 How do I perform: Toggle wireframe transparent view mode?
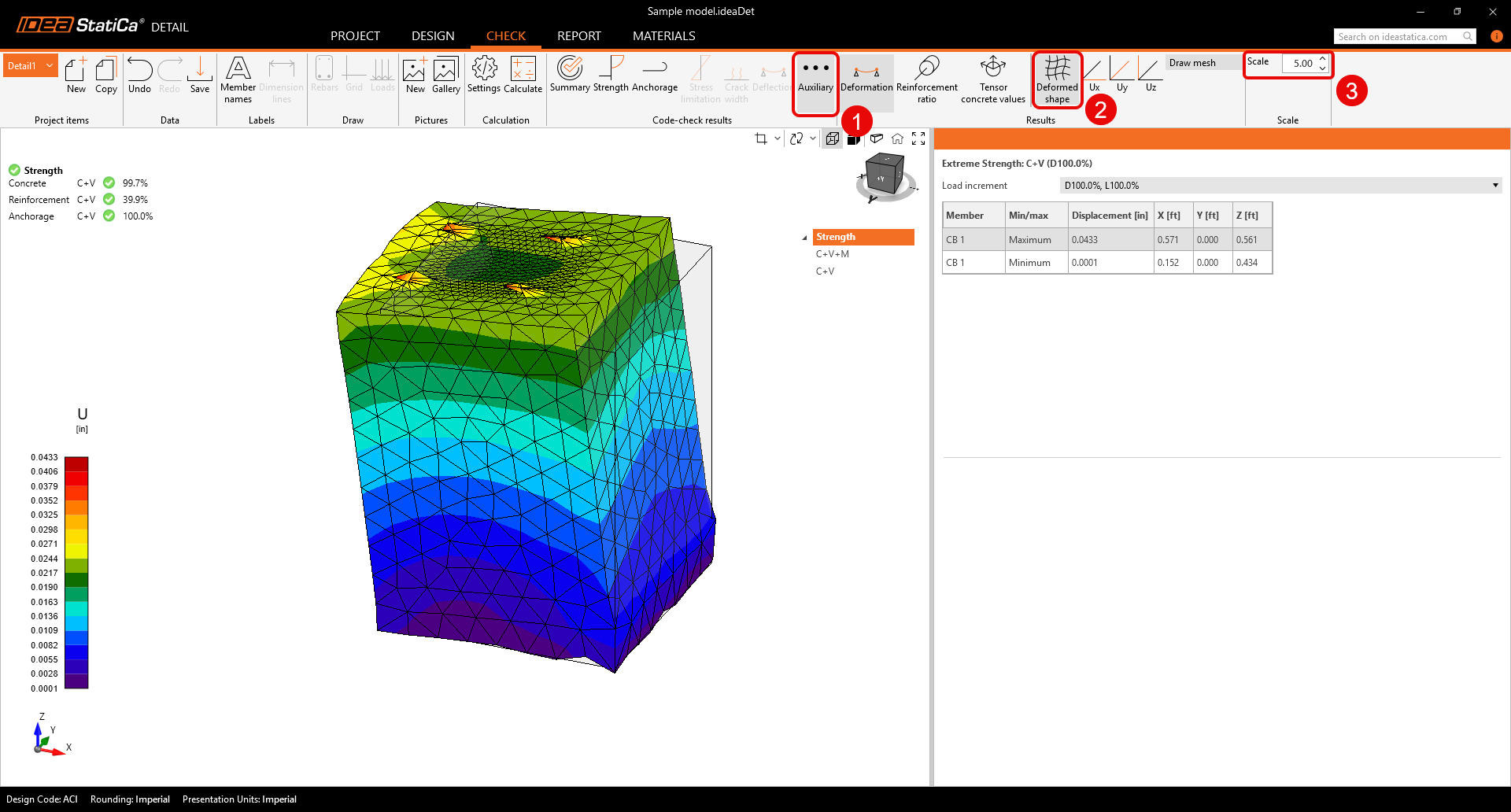point(832,139)
